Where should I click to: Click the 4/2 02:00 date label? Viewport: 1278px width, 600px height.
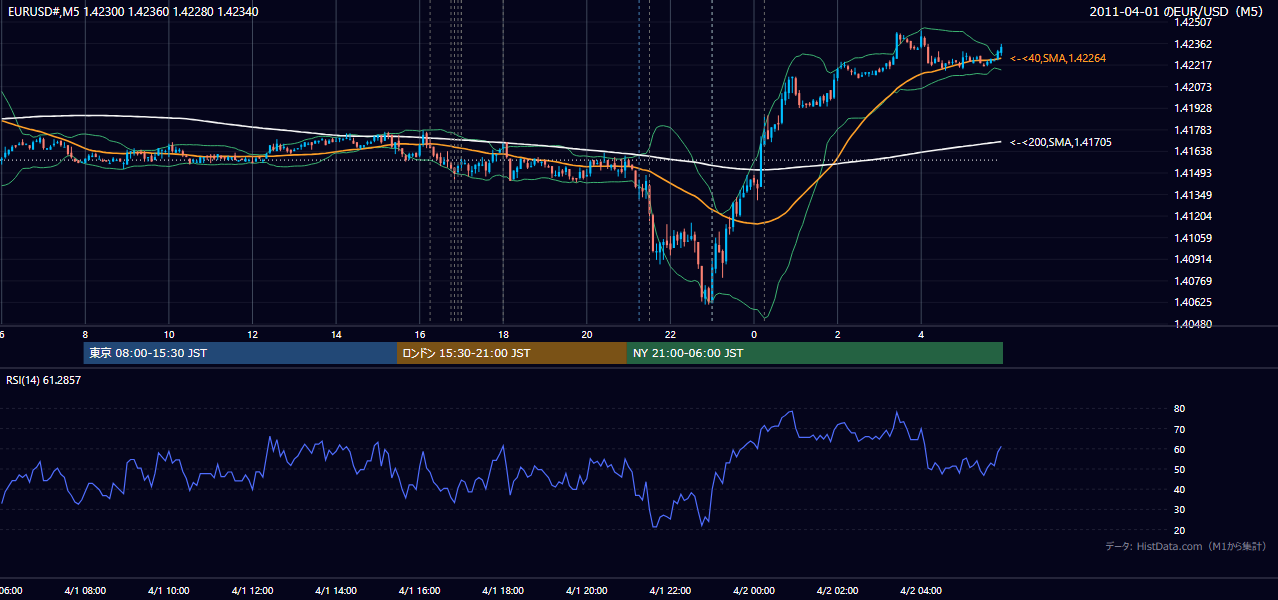point(838,591)
